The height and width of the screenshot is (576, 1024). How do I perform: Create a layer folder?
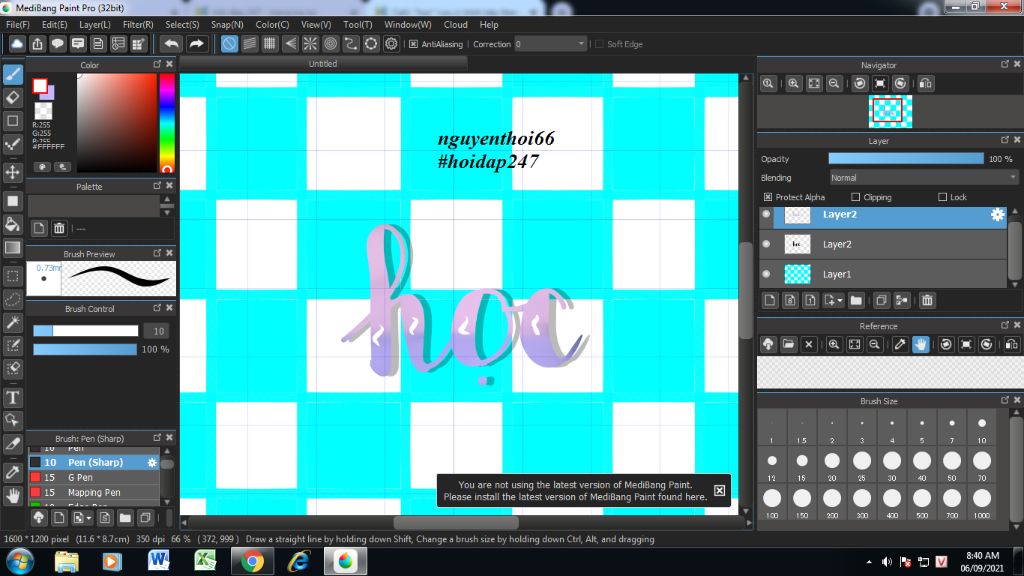[x=856, y=300]
